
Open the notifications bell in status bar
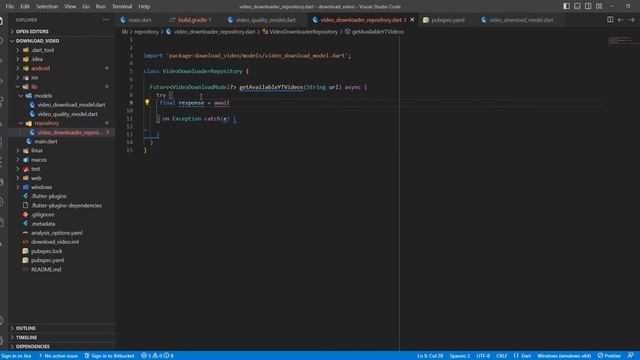pyautogui.click(x=631, y=356)
